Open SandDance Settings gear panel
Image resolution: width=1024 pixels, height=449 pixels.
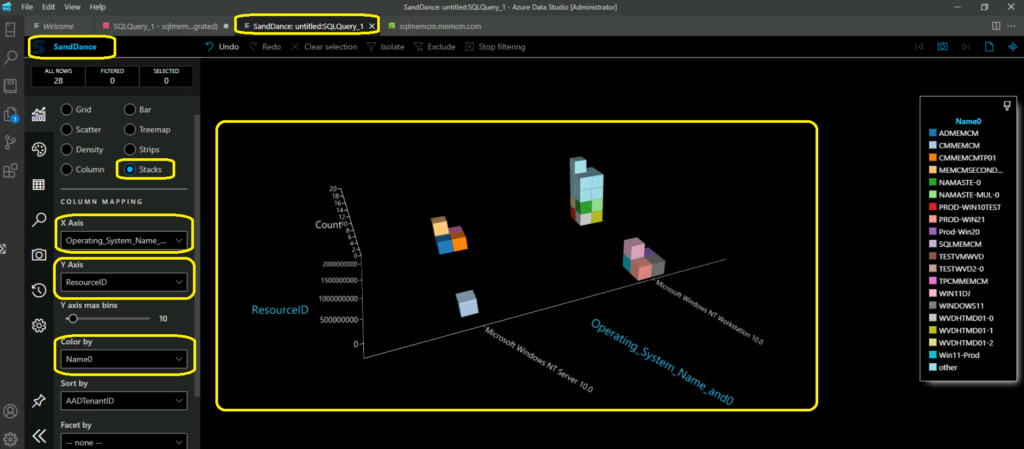tap(39, 324)
